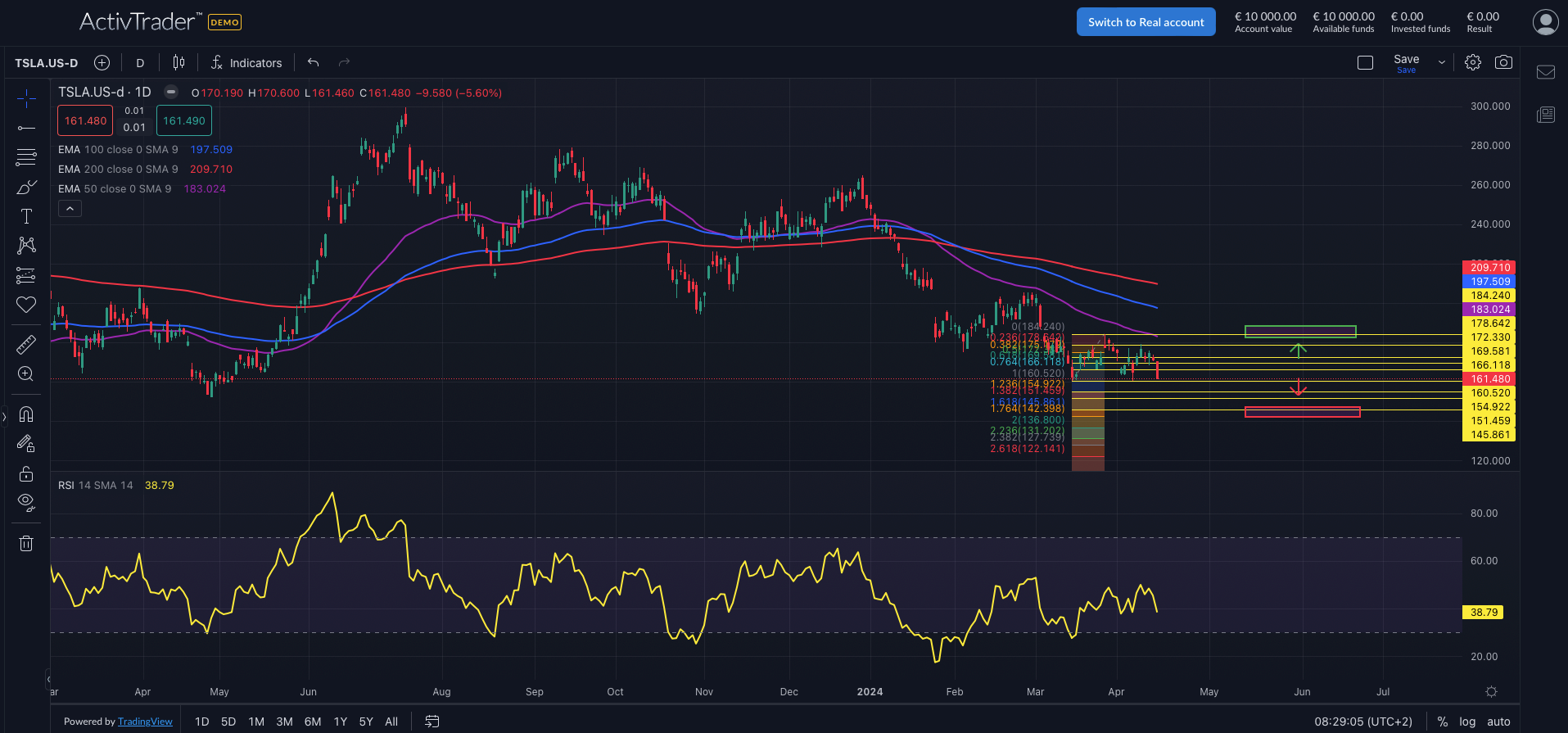This screenshot has height=733, width=1568.
Task: Click the TSLA.US-D symbol search field
Action: pyautogui.click(x=47, y=63)
